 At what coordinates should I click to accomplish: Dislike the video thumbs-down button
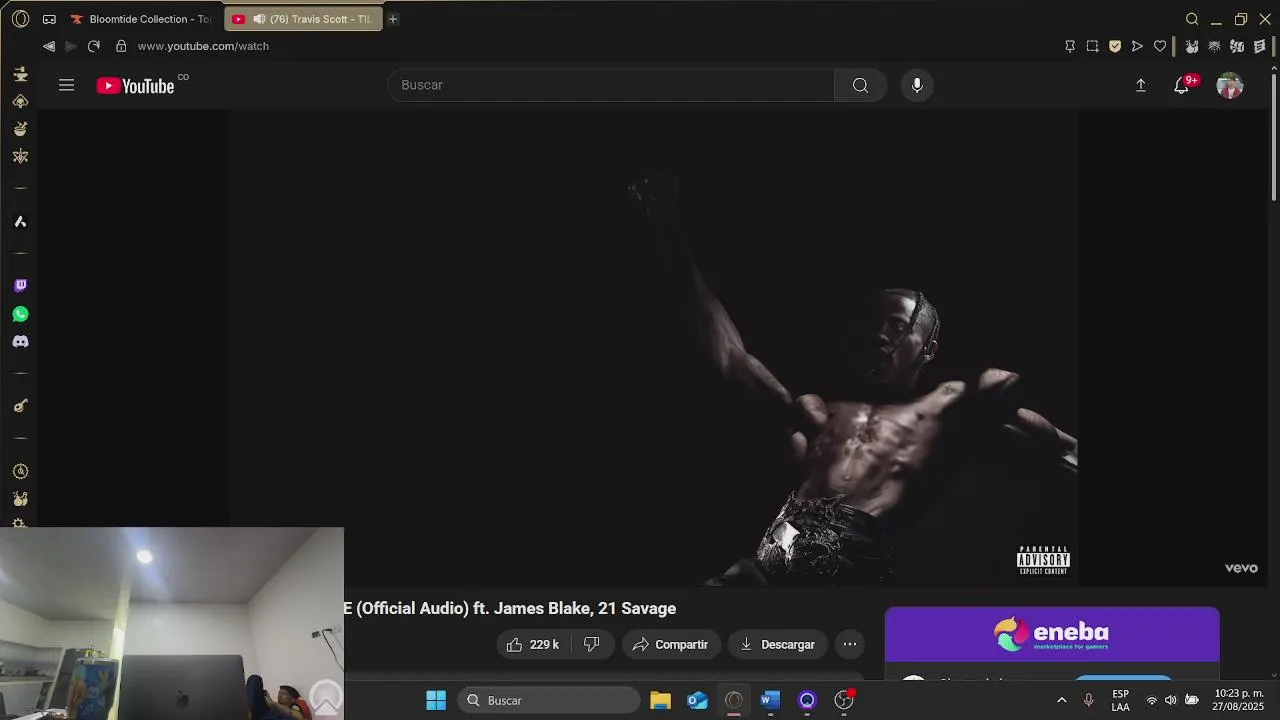592,644
